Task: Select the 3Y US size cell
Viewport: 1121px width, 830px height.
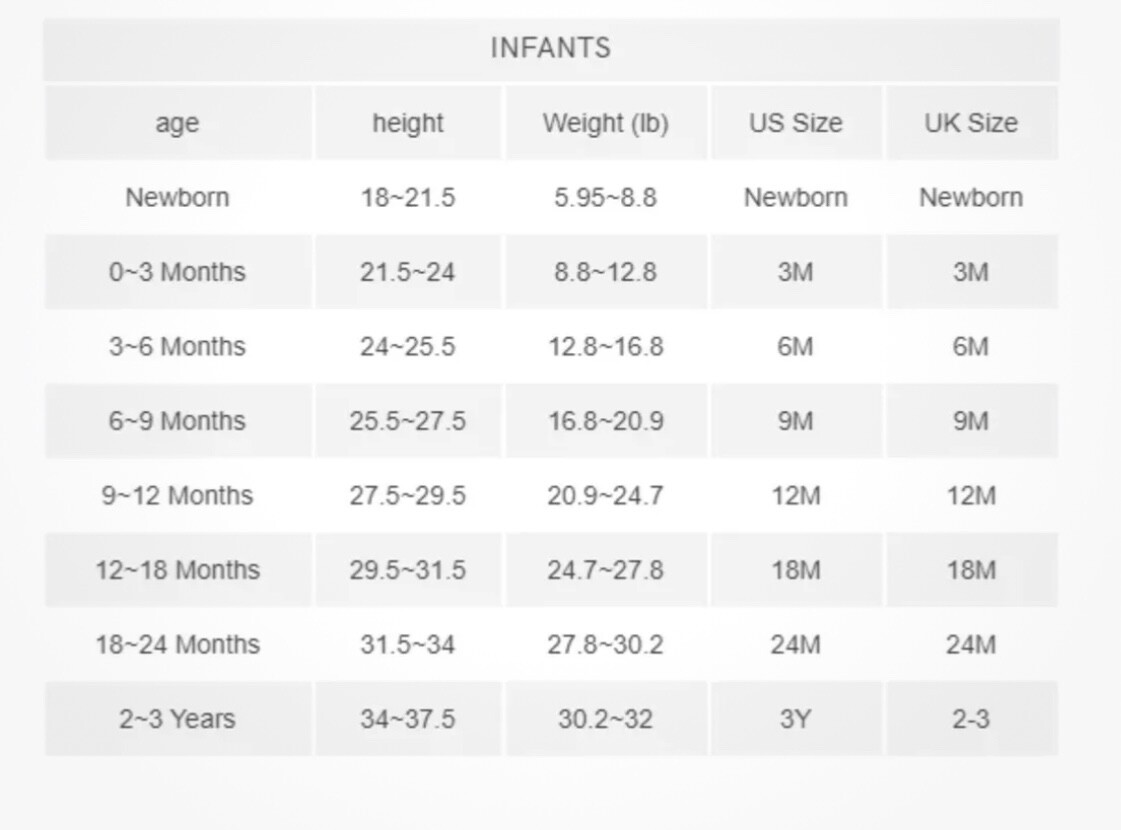Action: (x=796, y=718)
